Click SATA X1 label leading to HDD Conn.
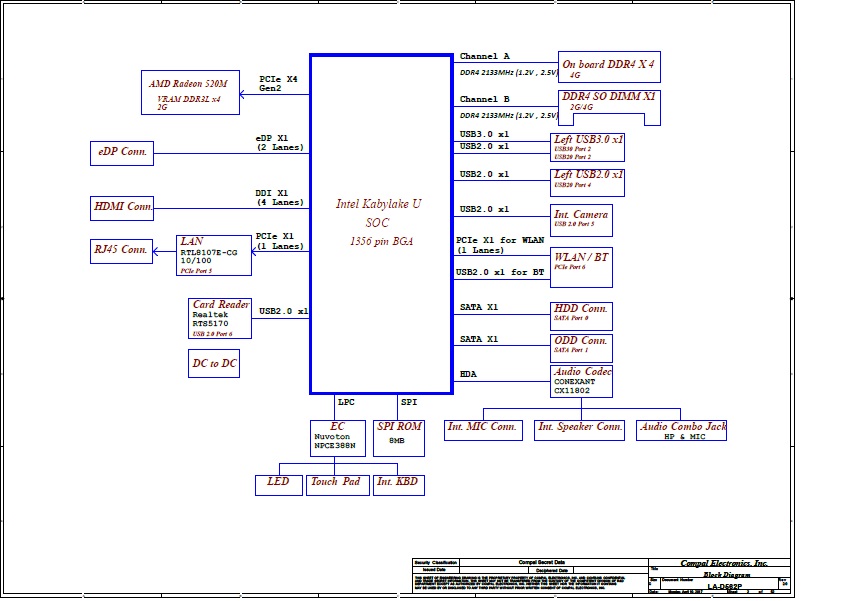 (479, 307)
